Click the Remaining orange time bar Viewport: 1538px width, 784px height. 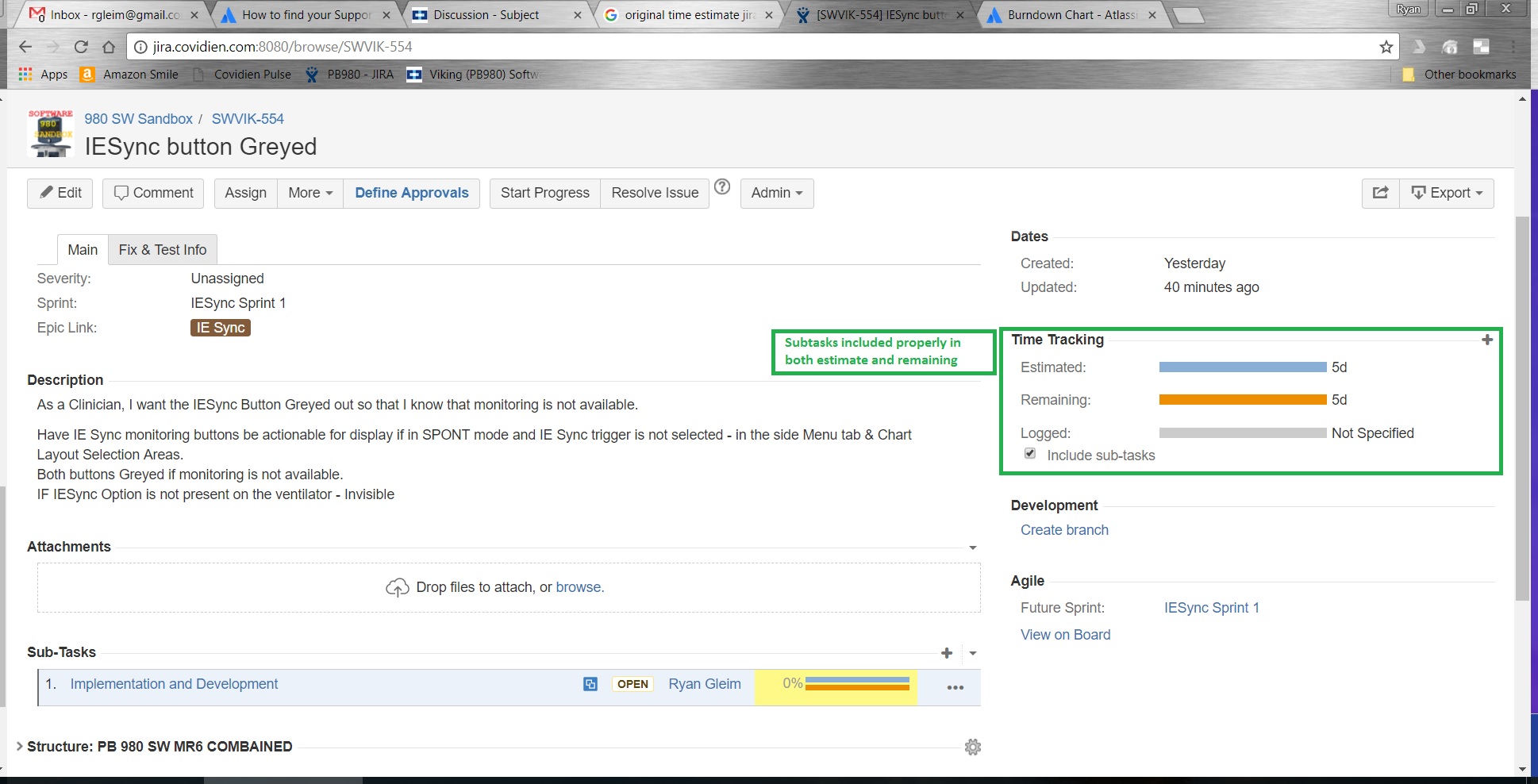pyautogui.click(x=1243, y=400)
